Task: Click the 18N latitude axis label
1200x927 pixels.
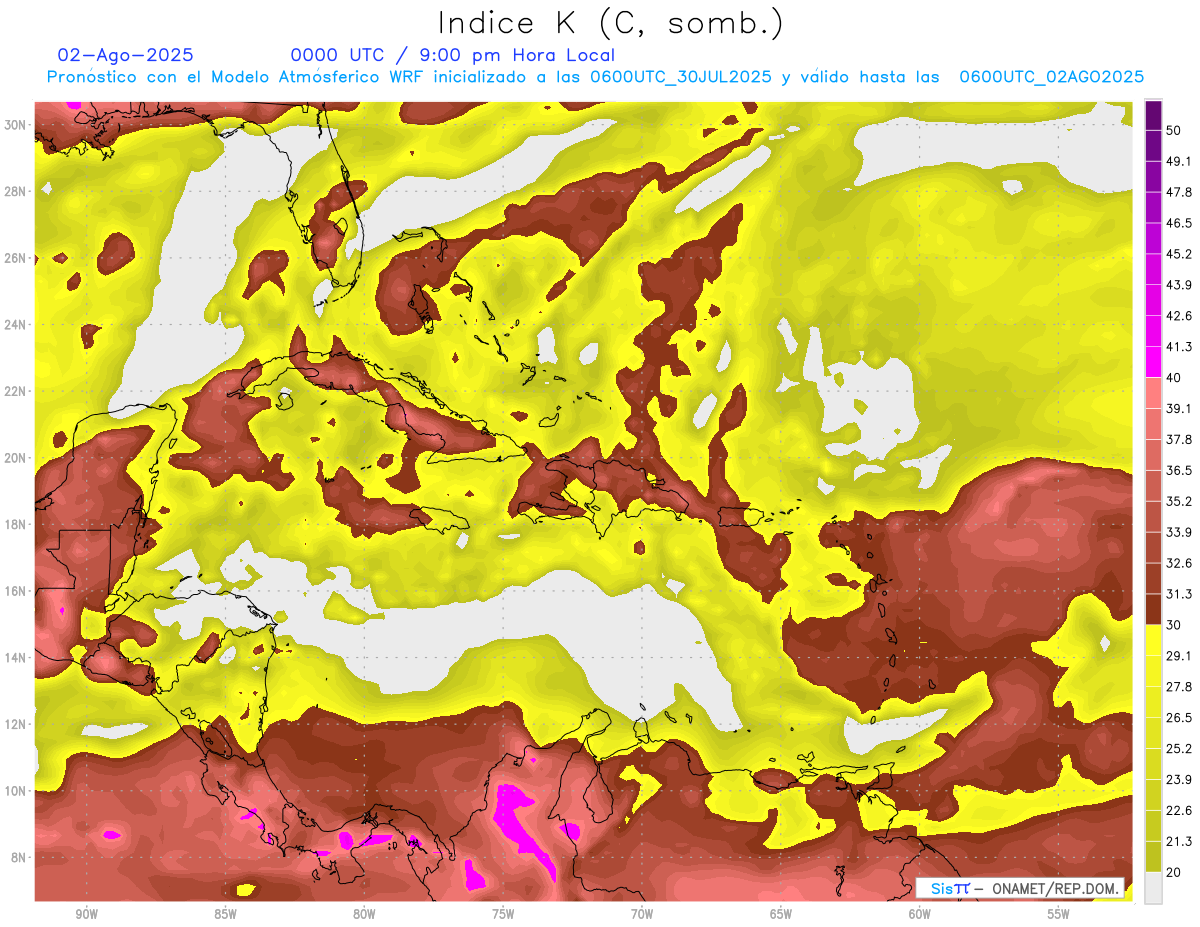Action: (15, 524)
